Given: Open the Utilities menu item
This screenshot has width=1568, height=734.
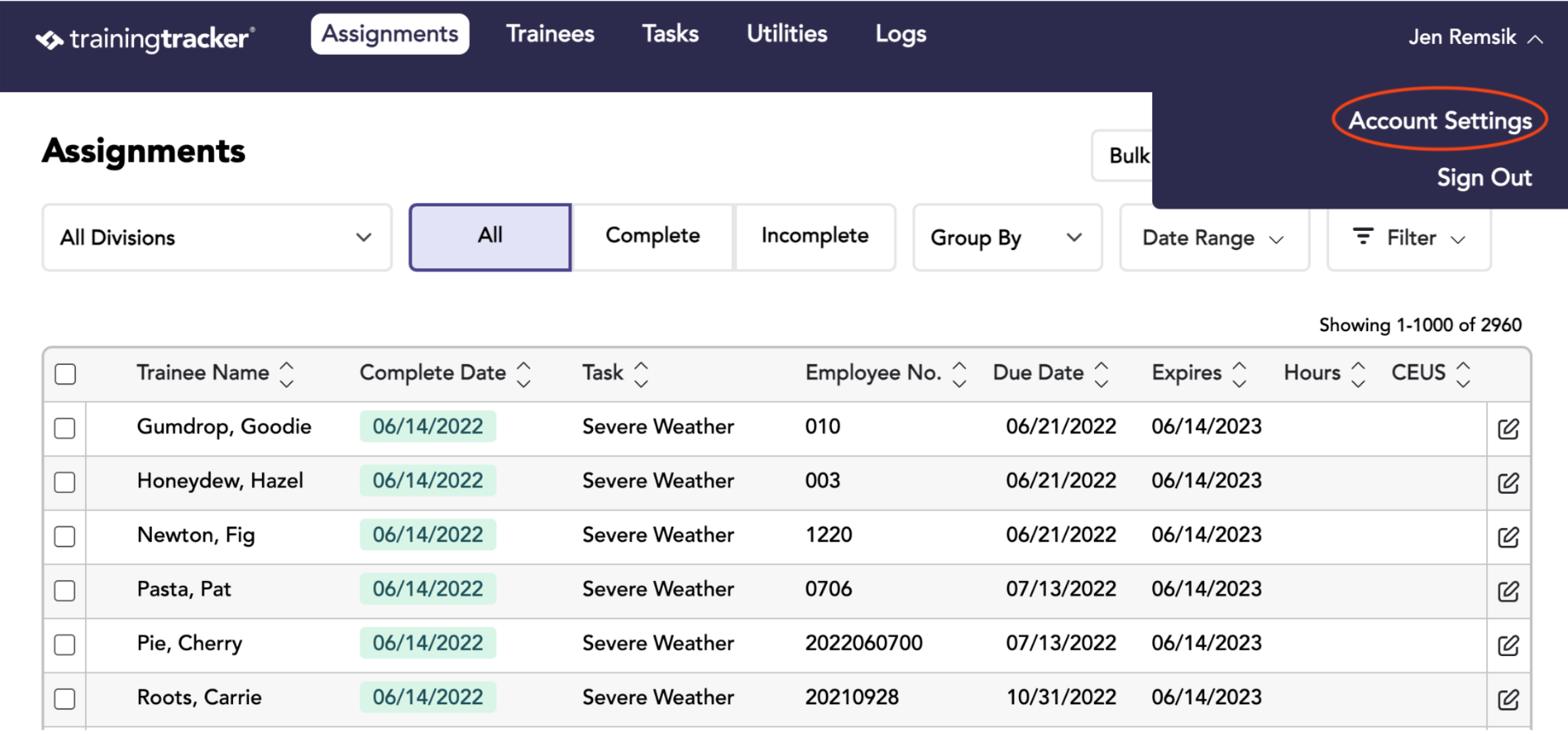Looking at the screenshot, I should 787,34.
